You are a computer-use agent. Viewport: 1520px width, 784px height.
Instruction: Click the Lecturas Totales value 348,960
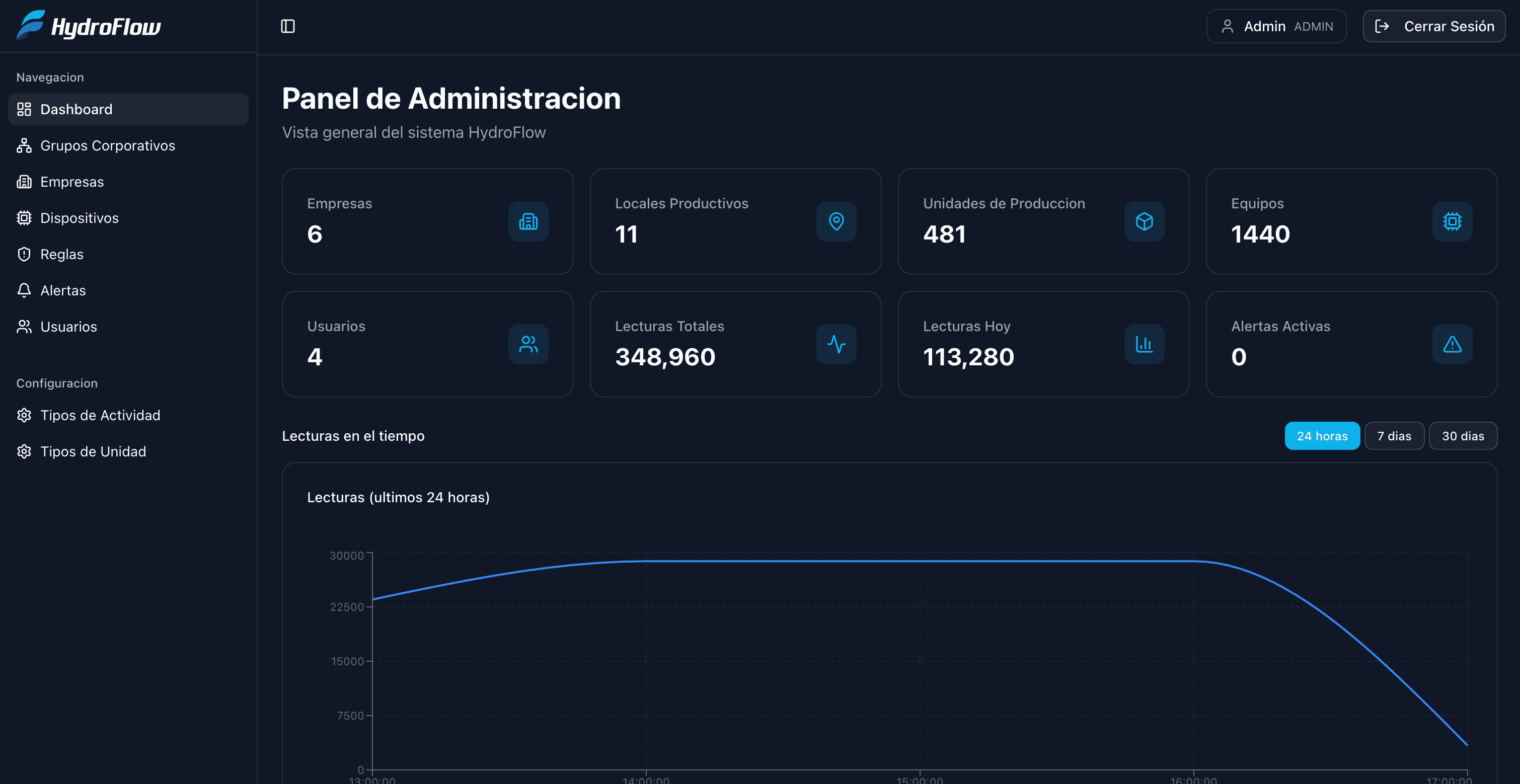[665, 357]
